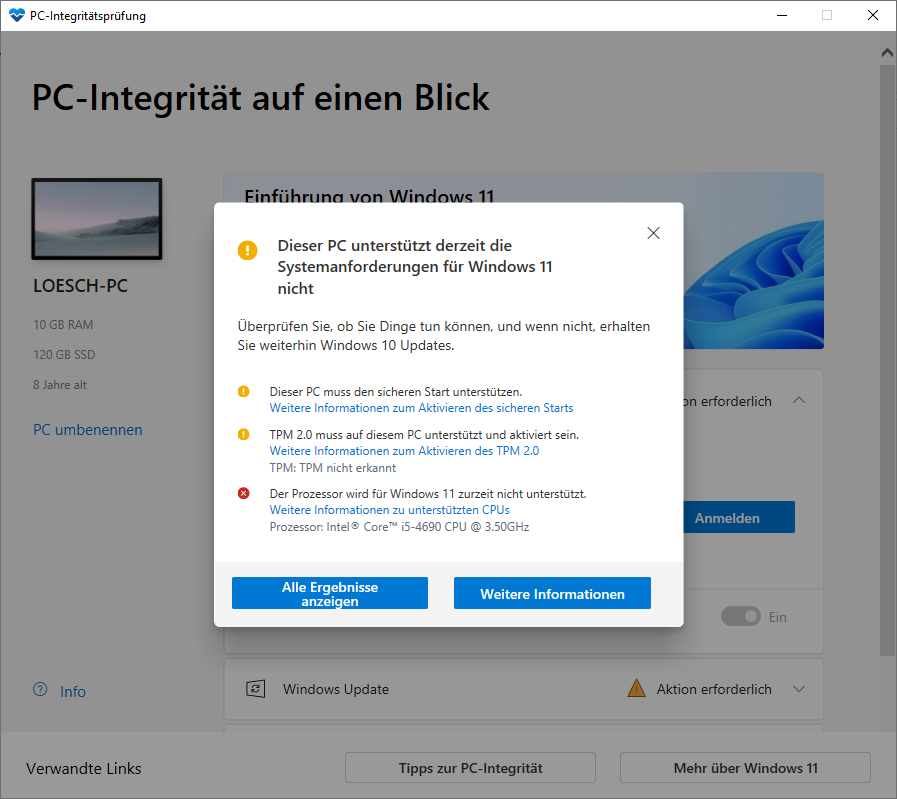This screenshot has height=799, width=897.
Task: Click the PC-Integritätsprüfung heart icon in title bar
Action: (x=17, y=15)
